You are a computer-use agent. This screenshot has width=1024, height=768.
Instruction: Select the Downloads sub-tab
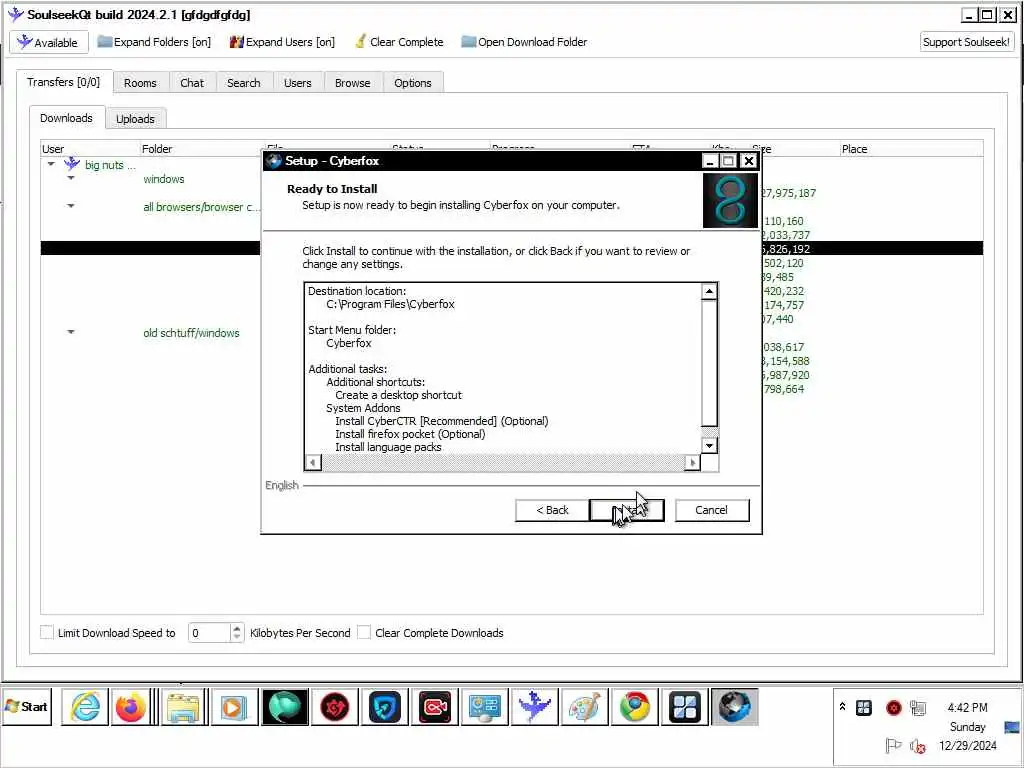point(67,118)
